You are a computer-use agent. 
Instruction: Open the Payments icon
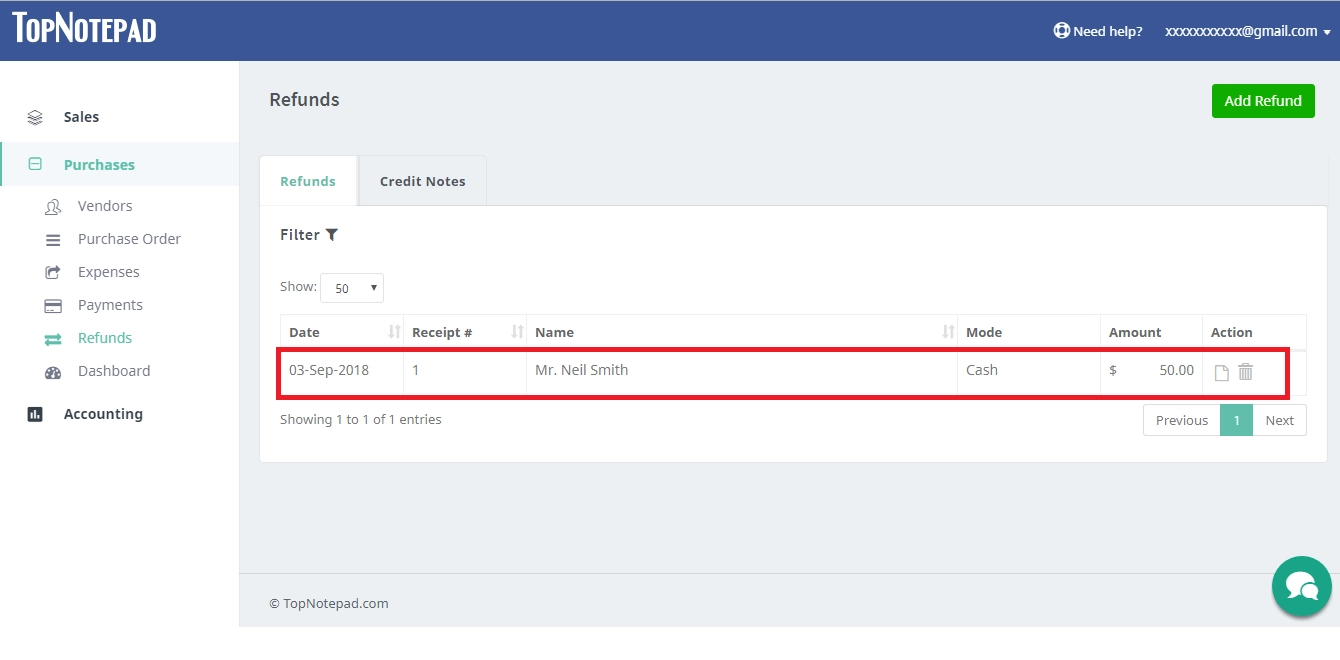[53, 305]
